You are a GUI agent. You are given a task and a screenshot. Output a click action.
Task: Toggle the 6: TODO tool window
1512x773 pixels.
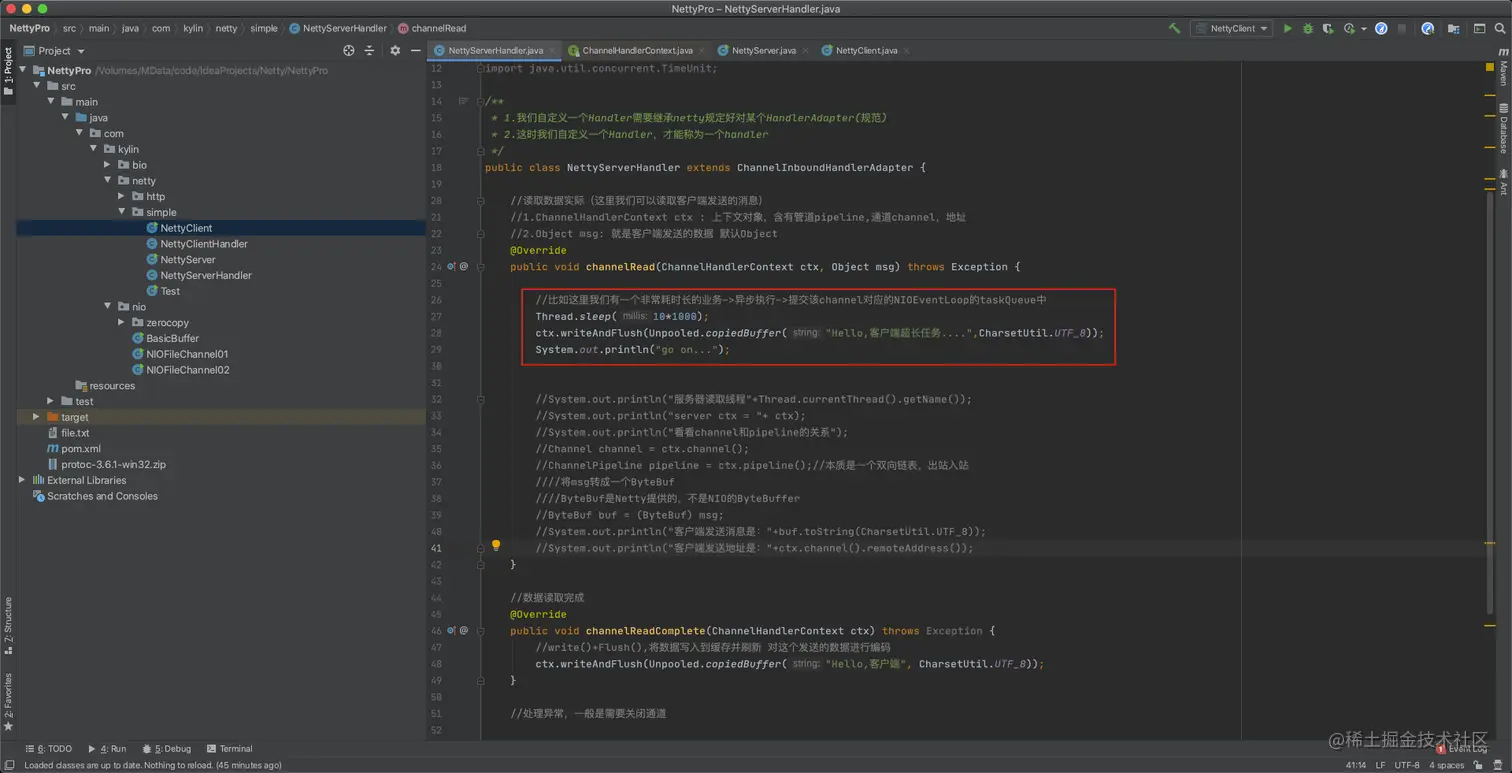click(48, 749)
